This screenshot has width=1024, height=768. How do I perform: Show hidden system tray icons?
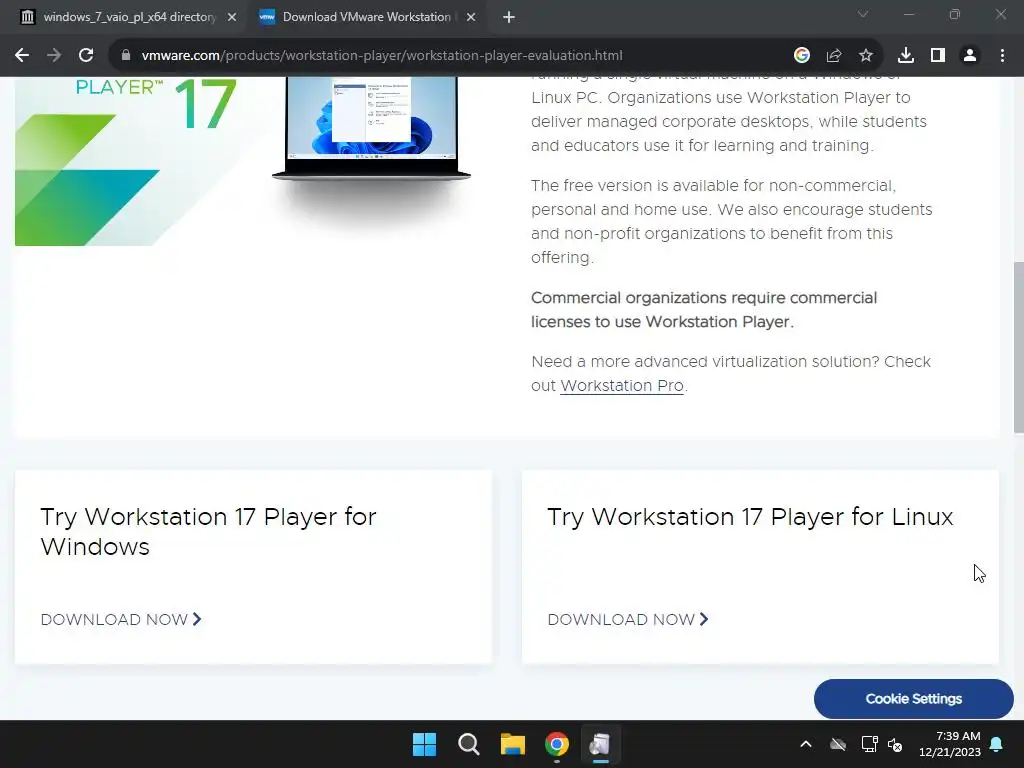pos(806,744)
